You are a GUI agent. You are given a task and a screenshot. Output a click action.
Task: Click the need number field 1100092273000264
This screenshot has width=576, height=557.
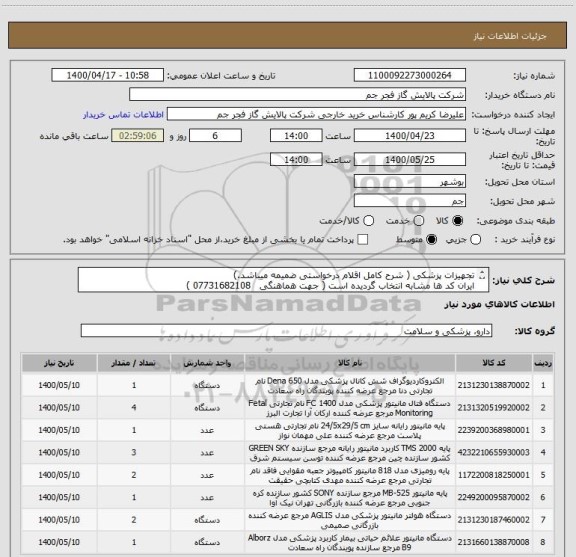click(x=410, y=75)
